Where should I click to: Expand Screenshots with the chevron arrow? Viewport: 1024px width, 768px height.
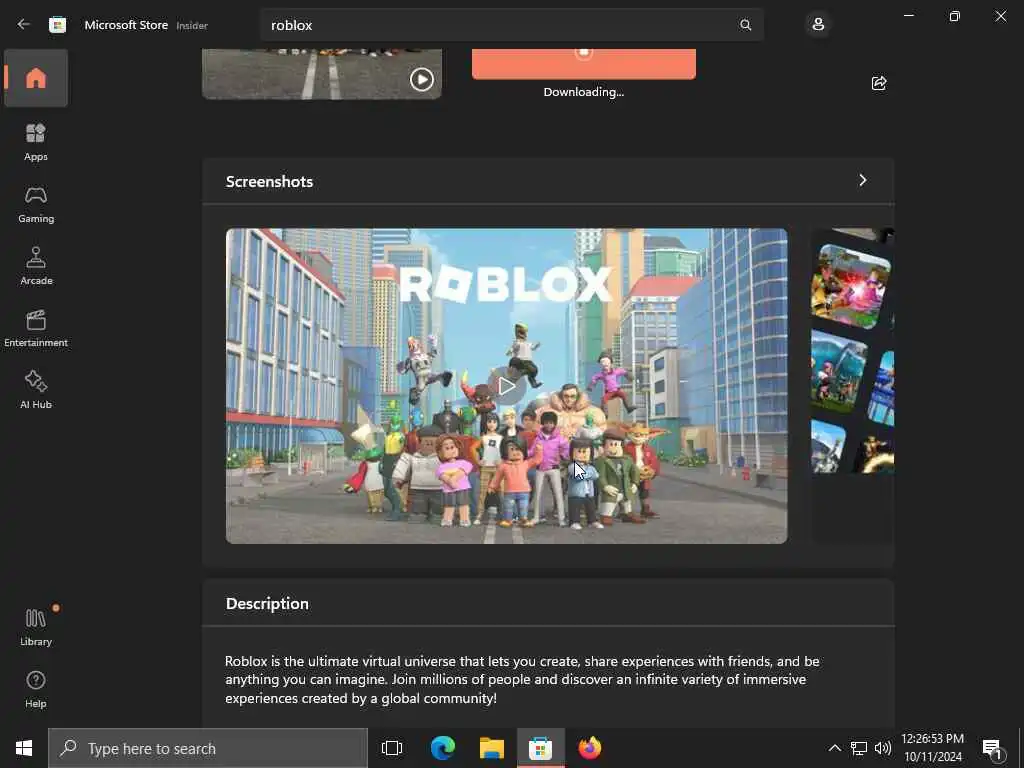[x=863, y=180]
